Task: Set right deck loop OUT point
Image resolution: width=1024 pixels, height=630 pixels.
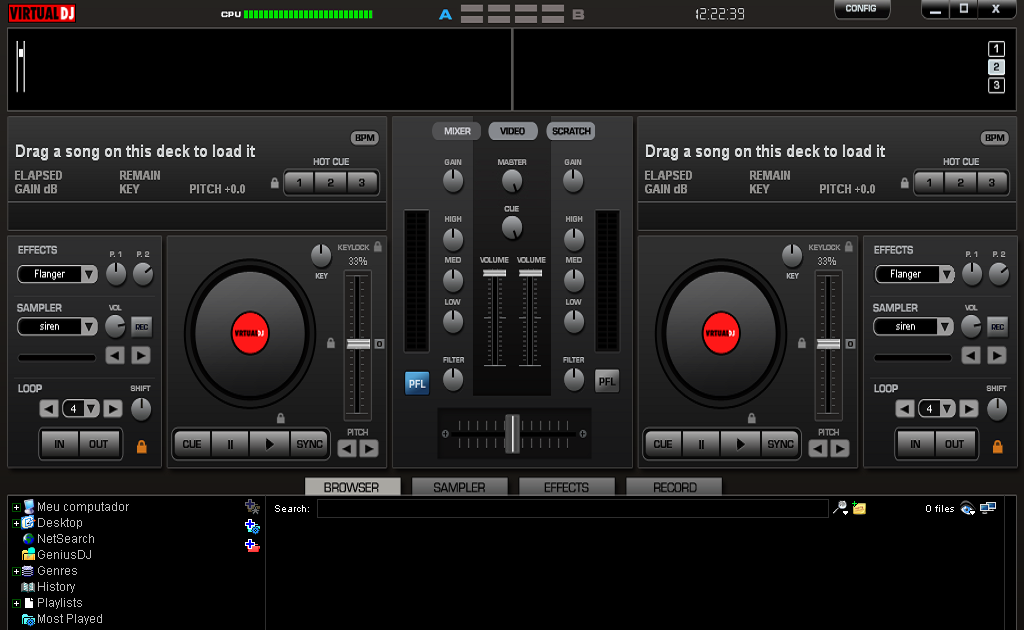Action: coord(954,445)
